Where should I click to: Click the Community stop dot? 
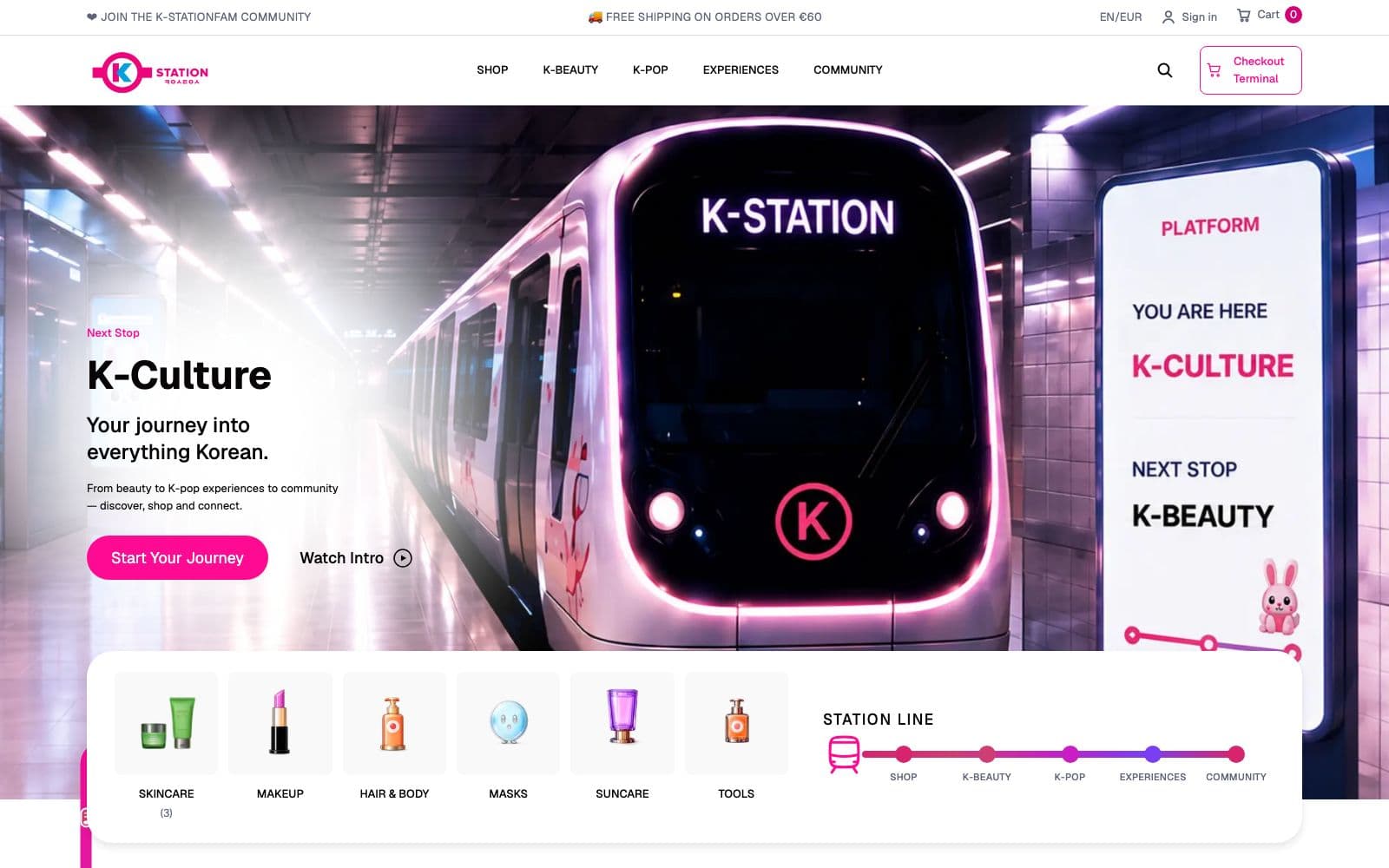[x=1236, y=754]
